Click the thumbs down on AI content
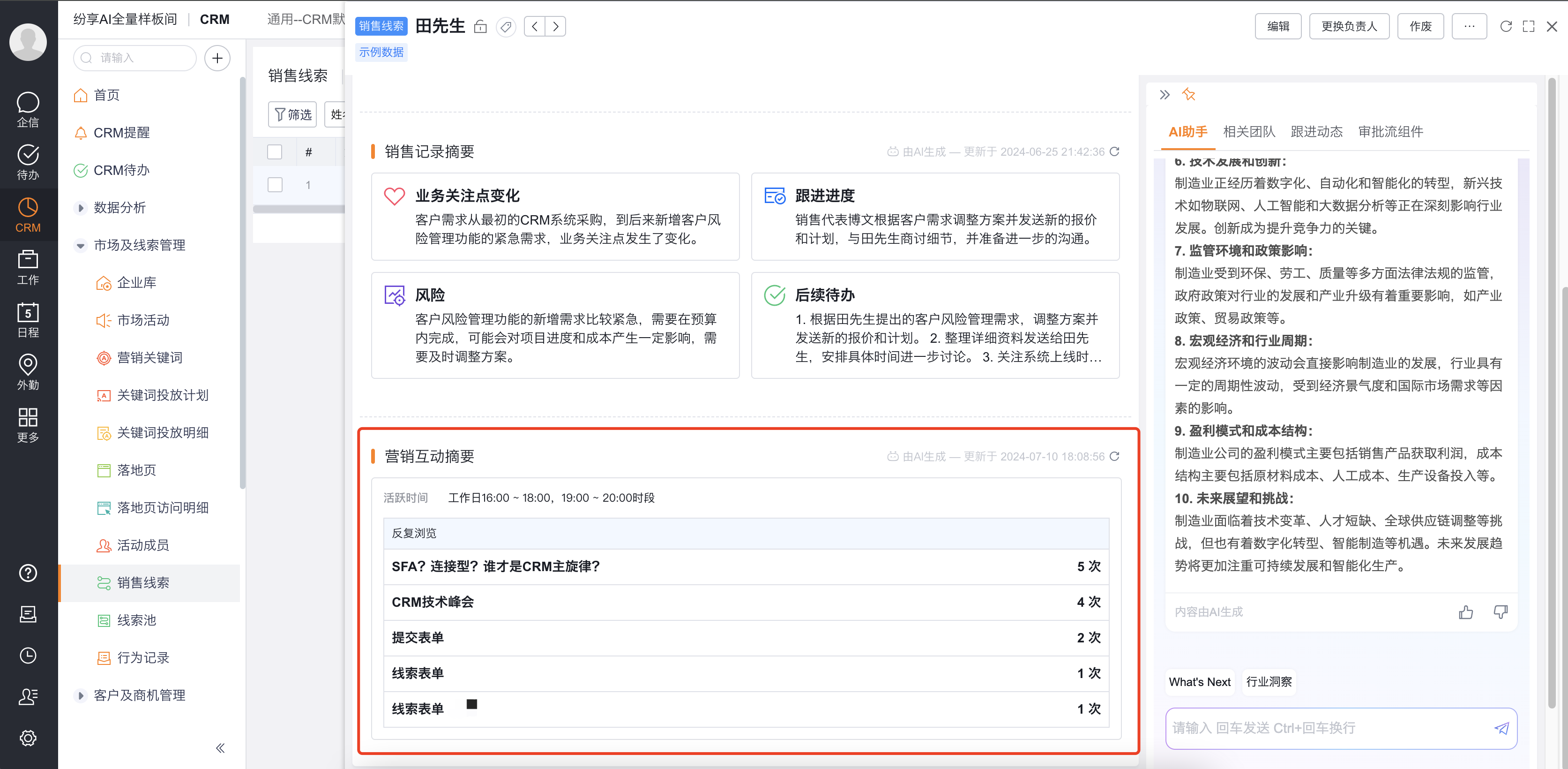Image resolution: width=1568 pixels, height=769 pixels. click(x=1501, y=612)
